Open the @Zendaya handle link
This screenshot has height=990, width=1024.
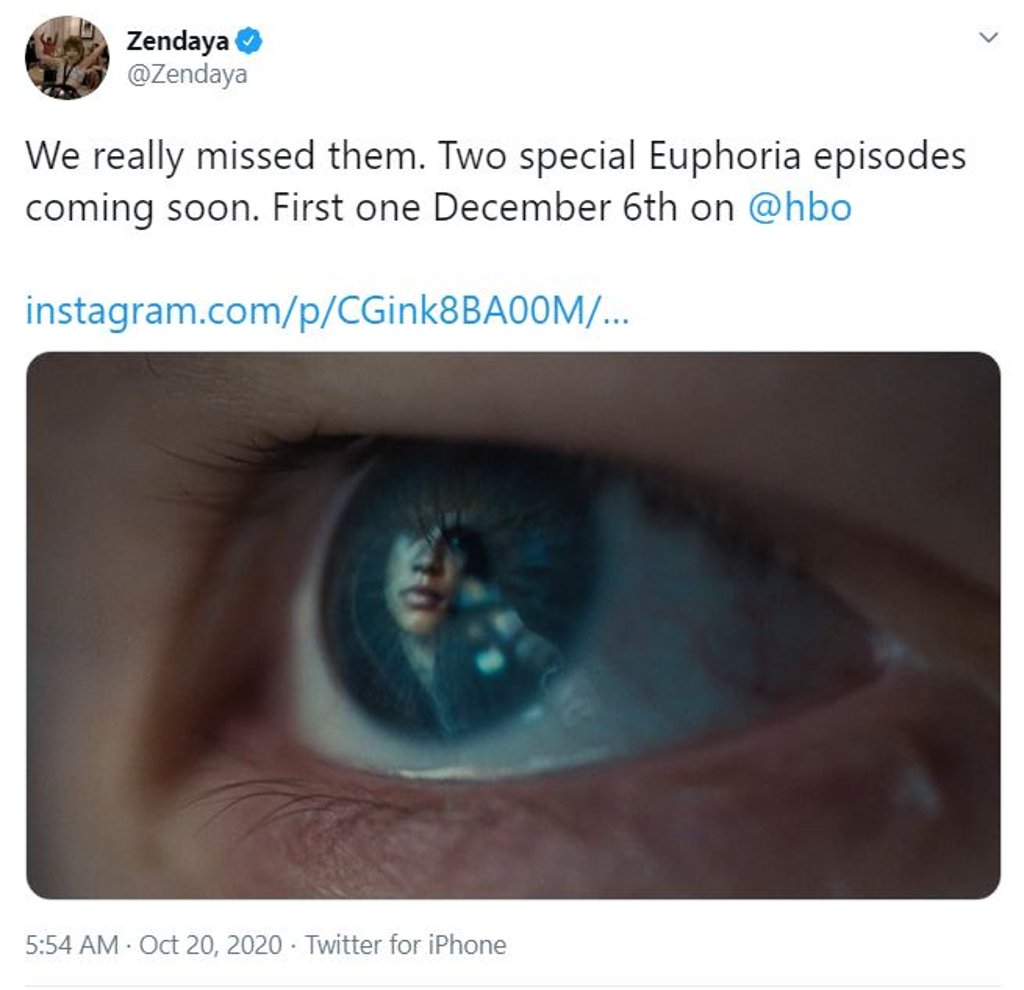pyautogui.click(x=186, y=74)
